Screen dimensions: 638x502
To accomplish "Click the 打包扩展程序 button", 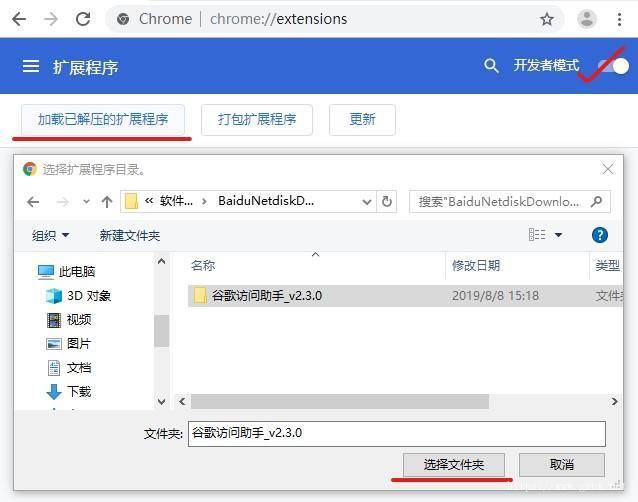I will (x=257, y=120).
